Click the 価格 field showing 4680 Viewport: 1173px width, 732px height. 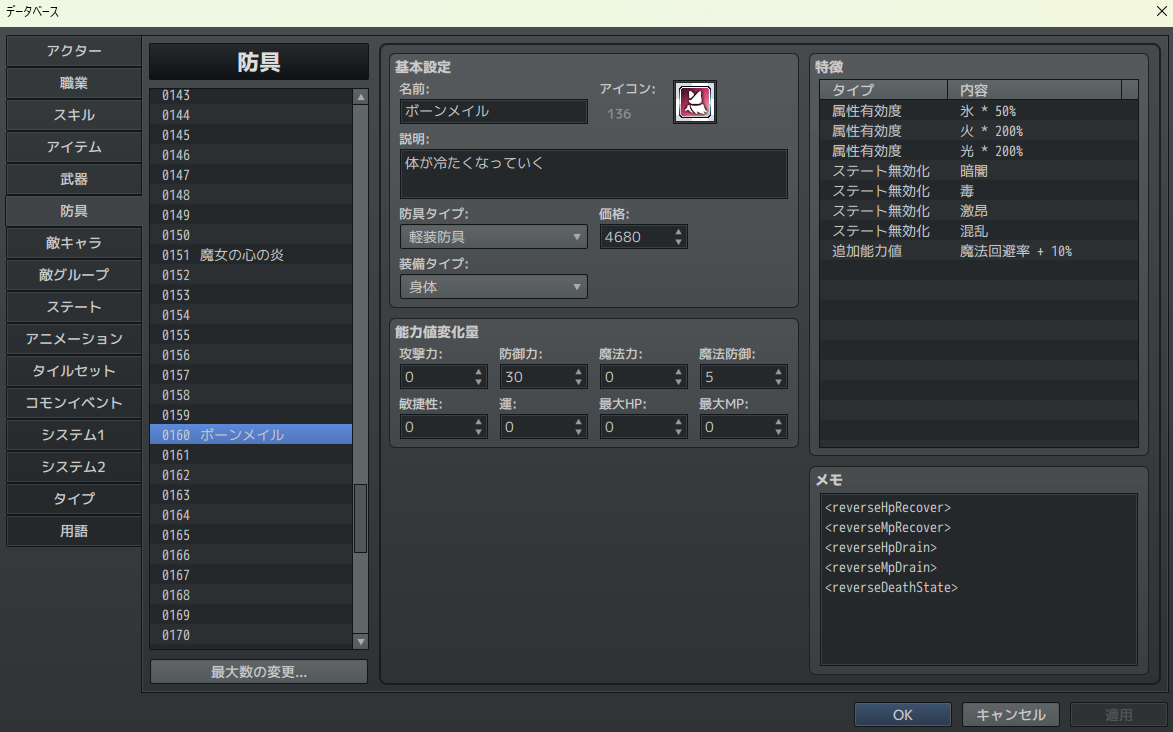tap(636, 237)
